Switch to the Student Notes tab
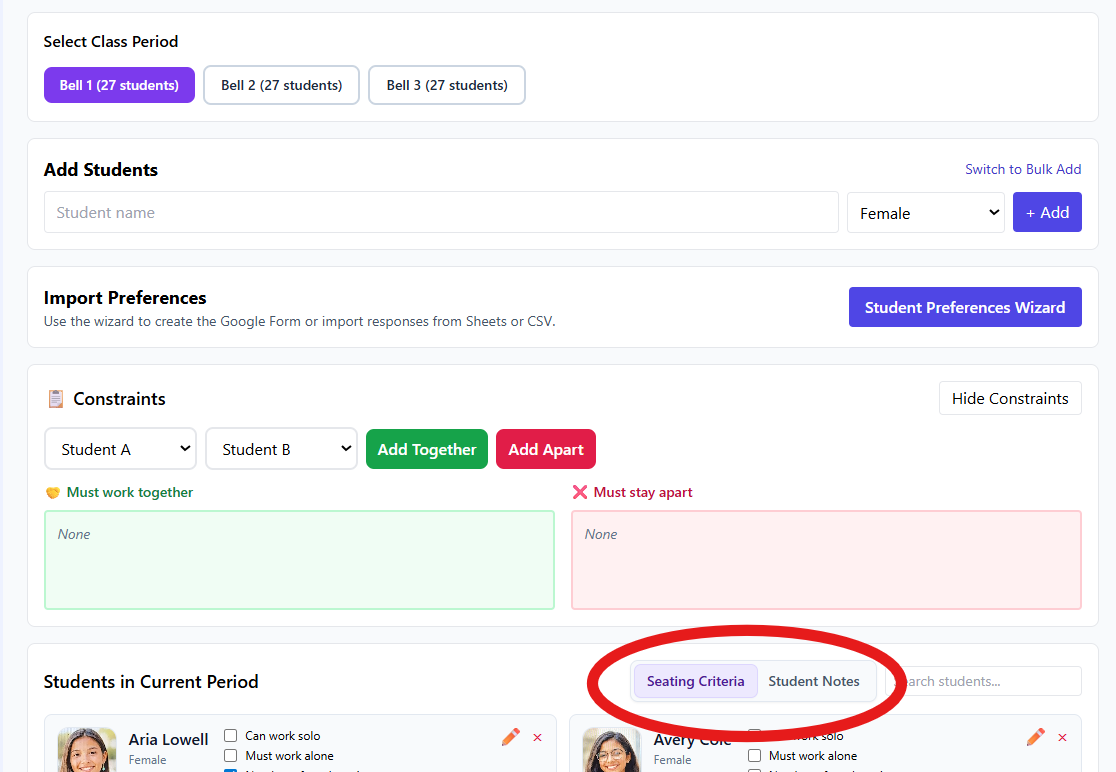Viewport: 1116px width, 772px height. point(813,682)
